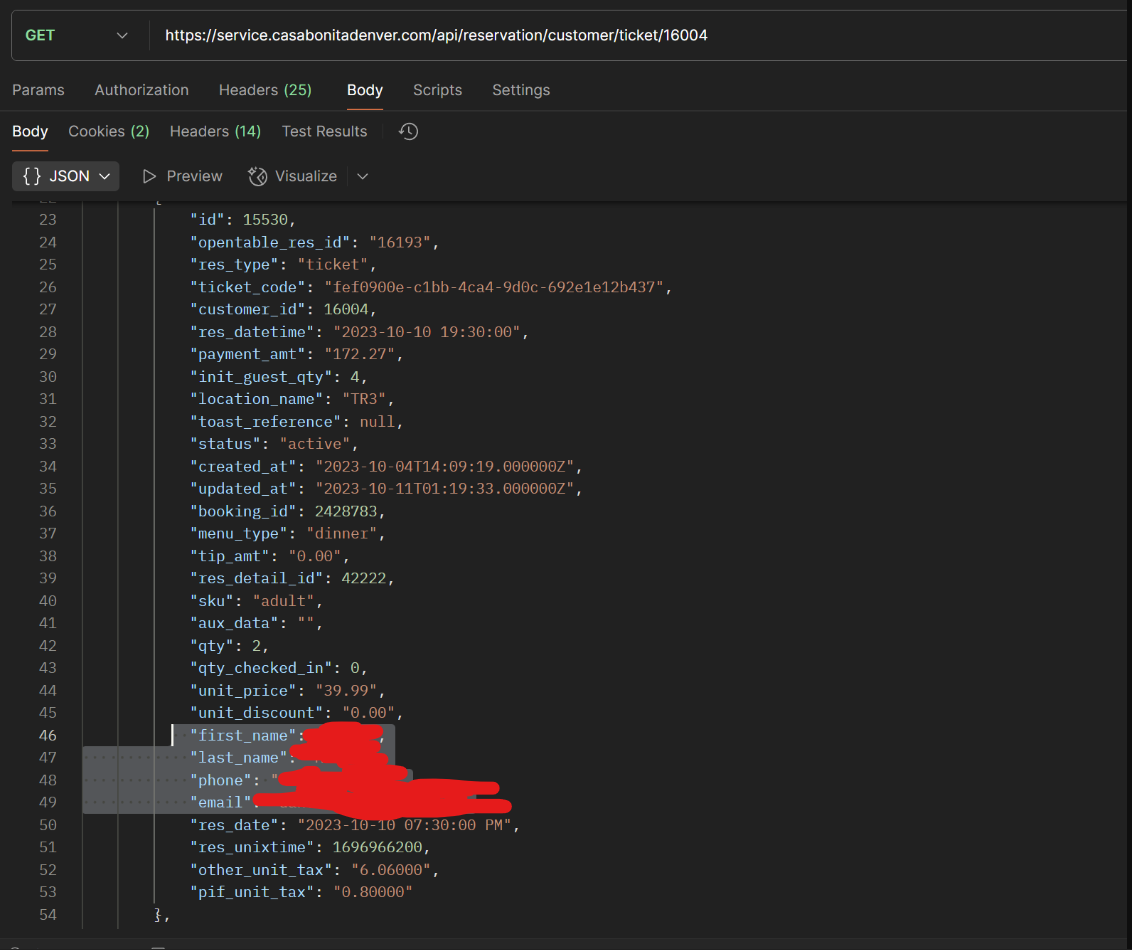The image size is (1132, 950).
Task: Click the payment_amt value "172.27"
Action: tap(360, 354)
